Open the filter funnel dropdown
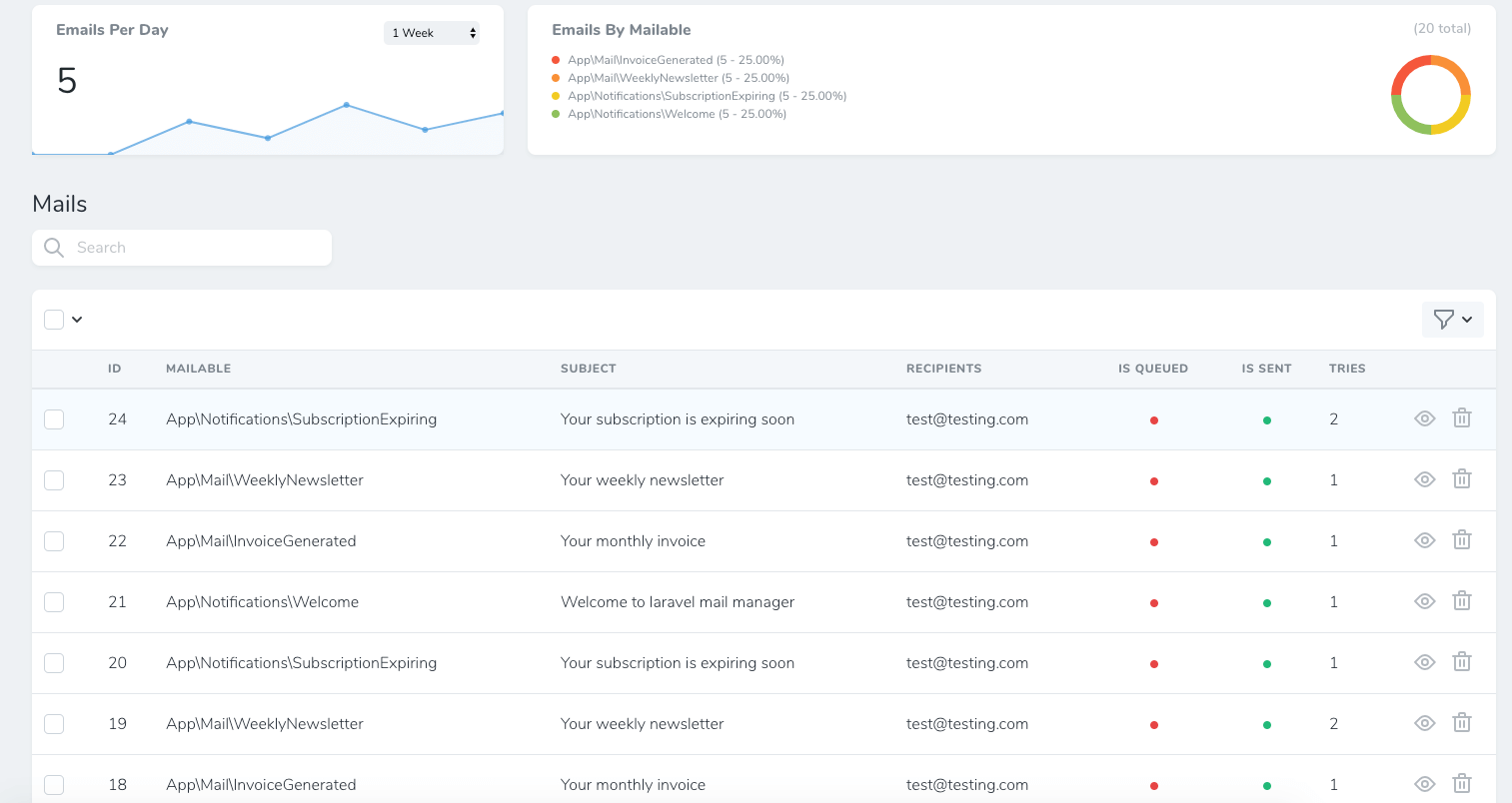 point(1452,320)
